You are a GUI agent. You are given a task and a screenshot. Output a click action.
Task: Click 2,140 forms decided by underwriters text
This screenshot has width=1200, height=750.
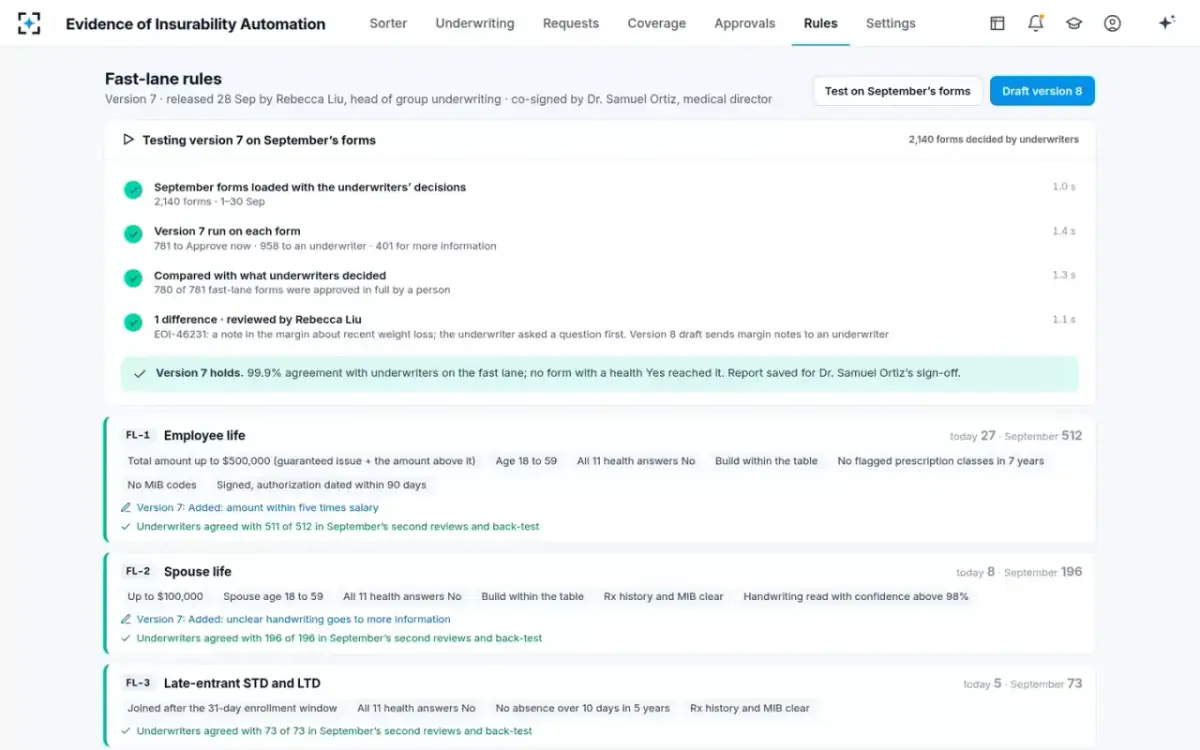993,140
